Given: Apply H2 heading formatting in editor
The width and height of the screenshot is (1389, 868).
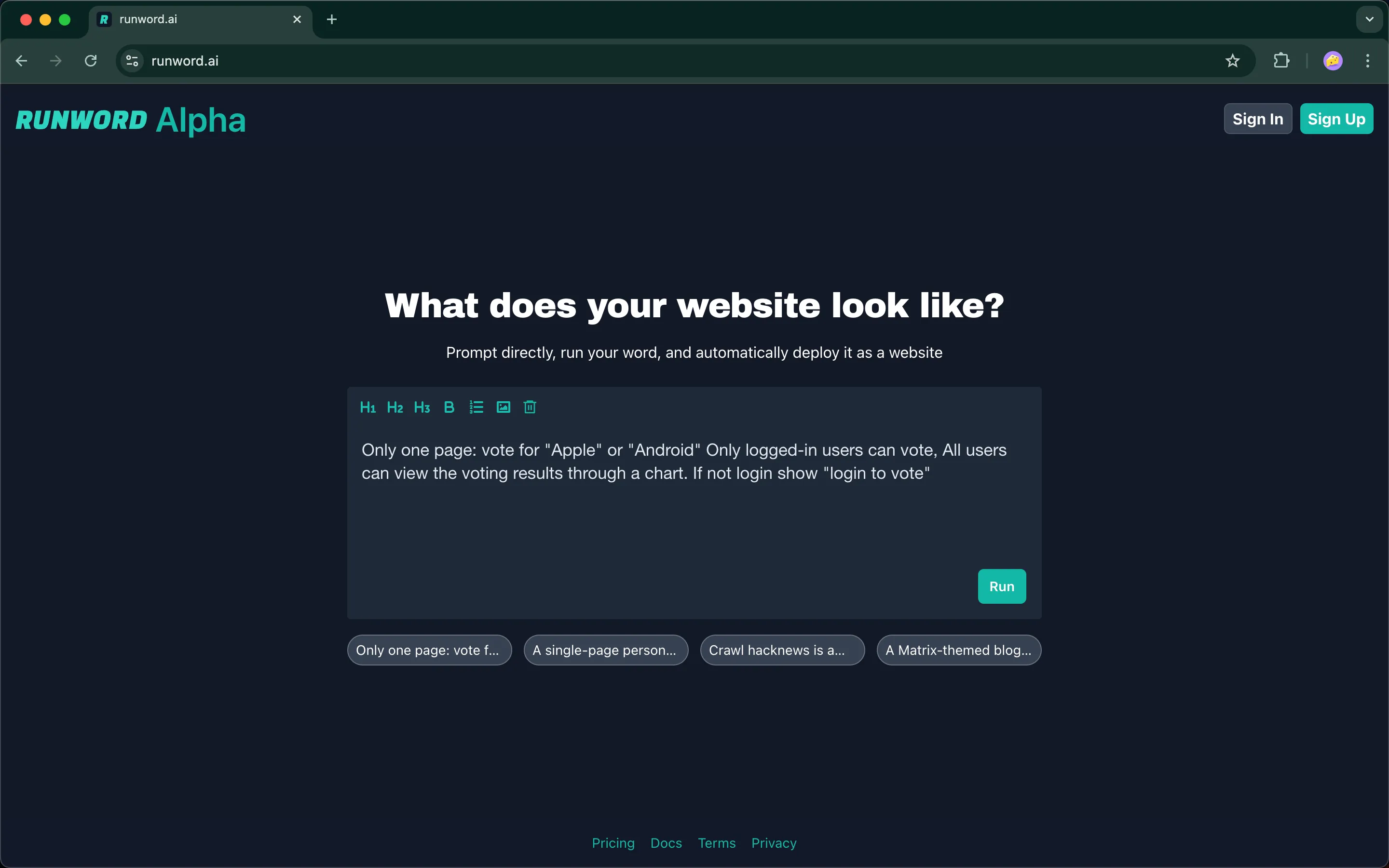Looking at the screenshot, I should 395,407.
